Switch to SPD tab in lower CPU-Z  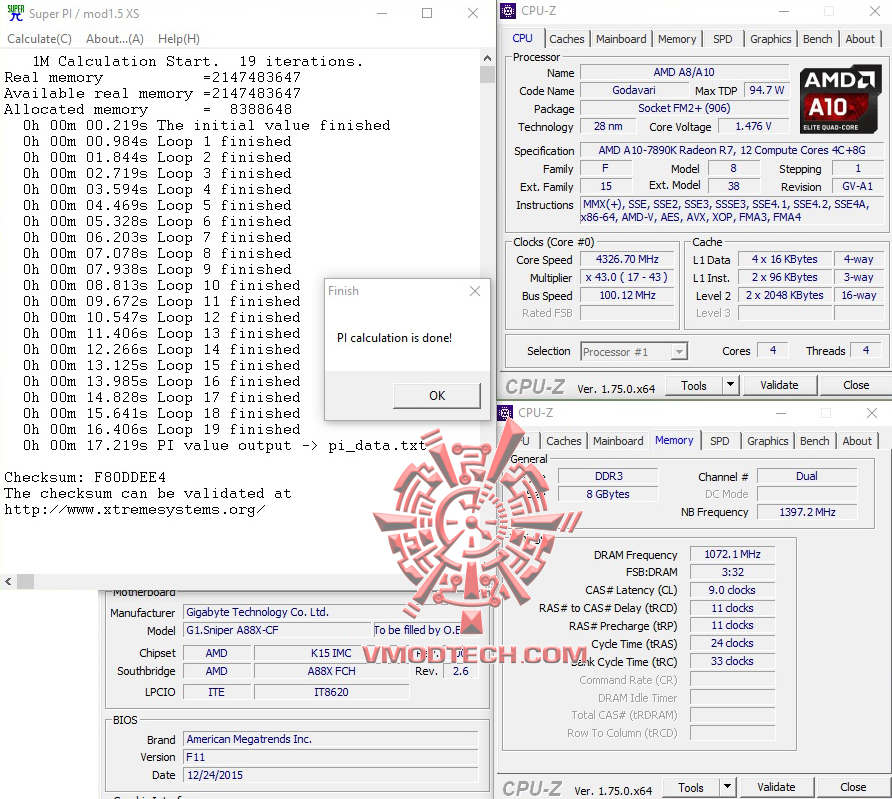(x=720, y=441)
